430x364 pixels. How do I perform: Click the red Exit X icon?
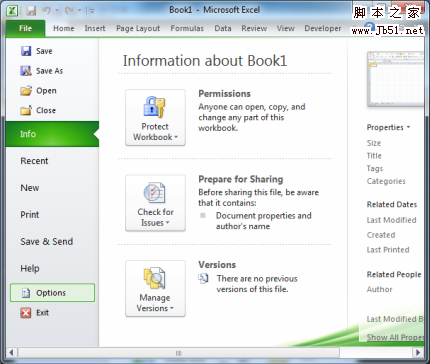click(x=26, y=313)
